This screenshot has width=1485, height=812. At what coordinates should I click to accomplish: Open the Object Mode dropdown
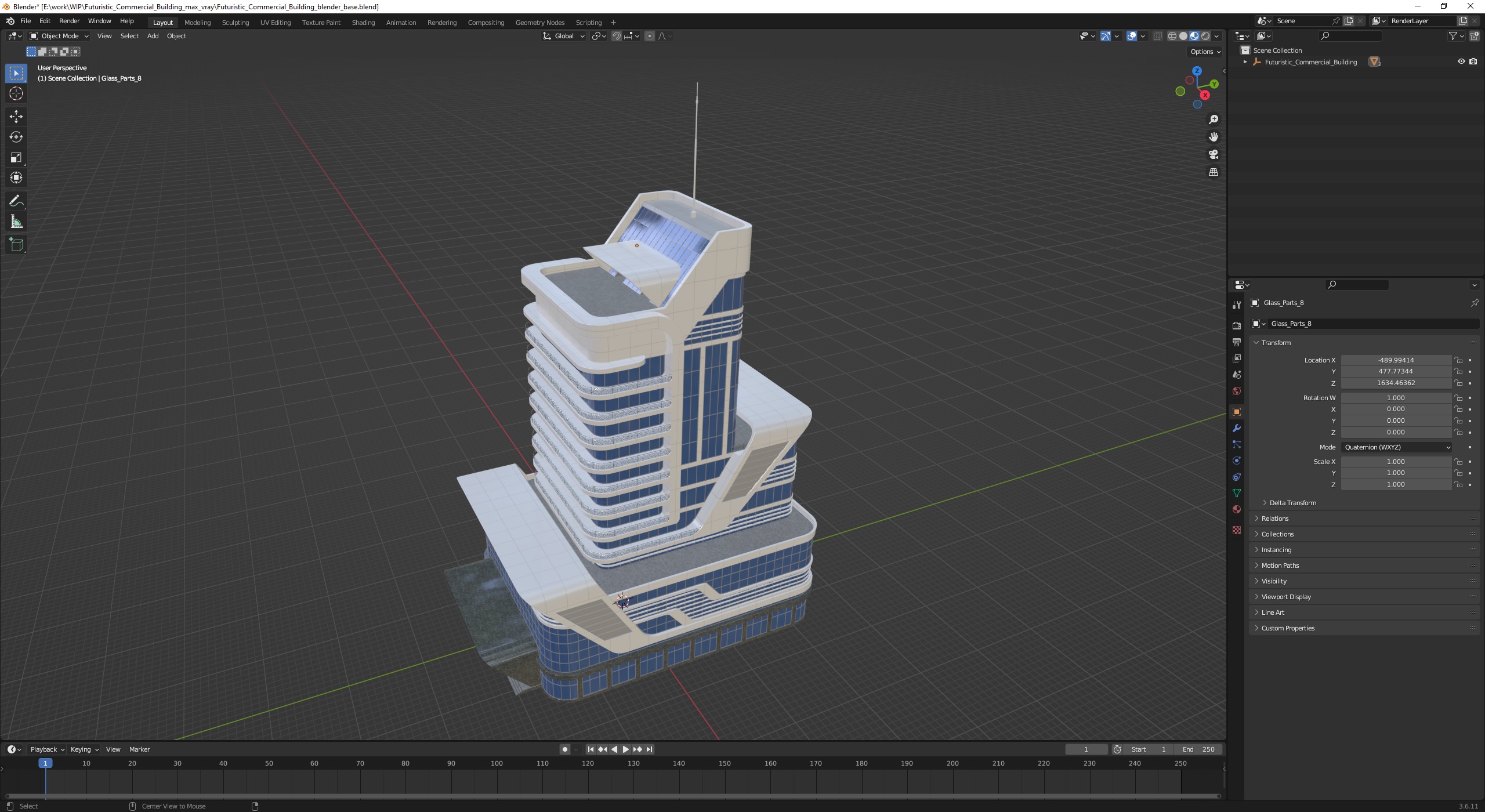[59, 36]
